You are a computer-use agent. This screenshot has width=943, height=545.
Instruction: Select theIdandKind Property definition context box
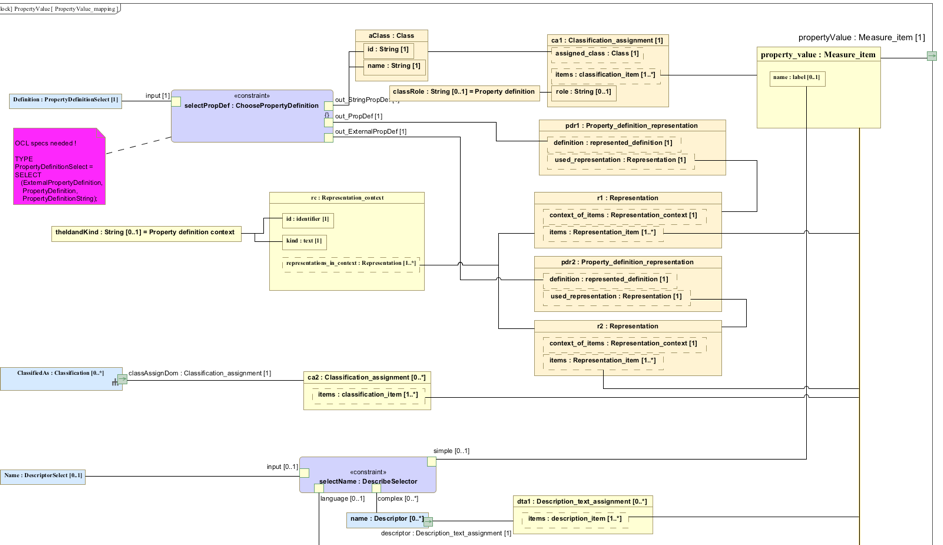(x=146, y=233)
